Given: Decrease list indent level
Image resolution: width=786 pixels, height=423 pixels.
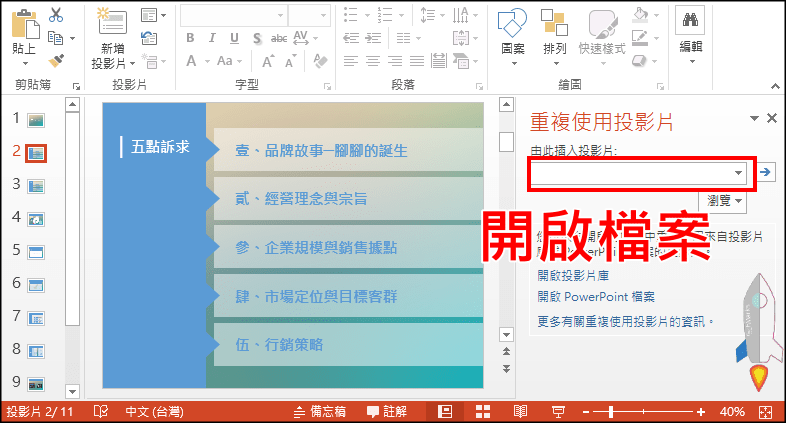Looking at the screenshot, I should pos(351,38).
